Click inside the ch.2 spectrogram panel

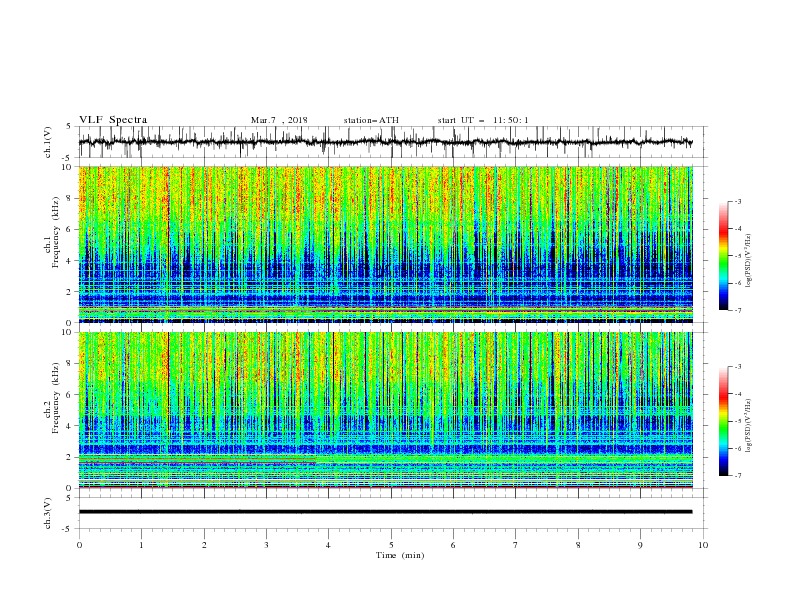[385, 410]
